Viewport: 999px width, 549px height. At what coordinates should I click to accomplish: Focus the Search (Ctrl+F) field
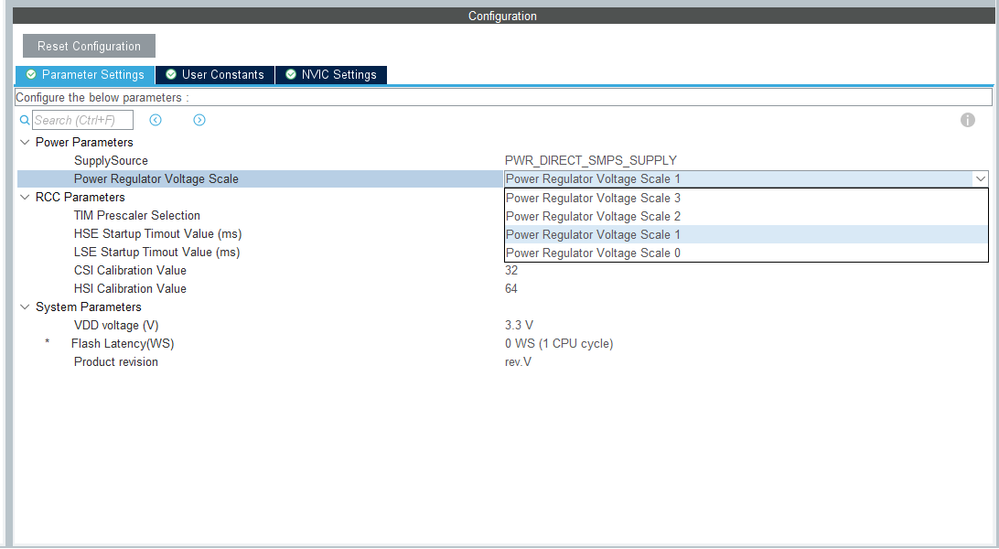pyautogui.click(x=83, y=120)
